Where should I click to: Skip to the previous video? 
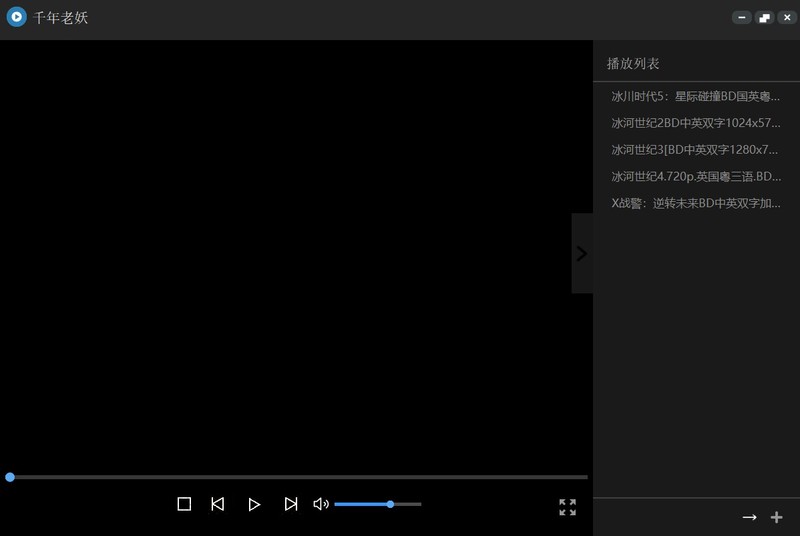(x=218, y=504)
